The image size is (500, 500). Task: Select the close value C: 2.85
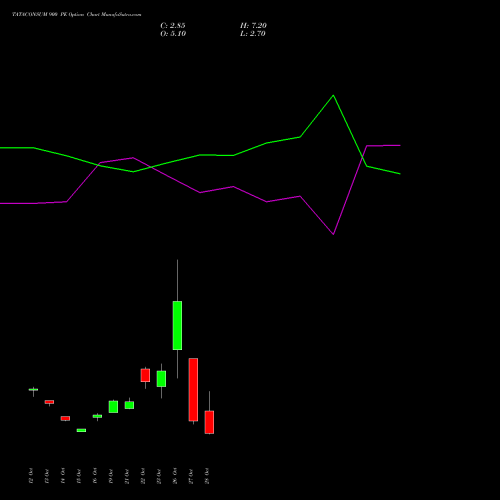173,26
